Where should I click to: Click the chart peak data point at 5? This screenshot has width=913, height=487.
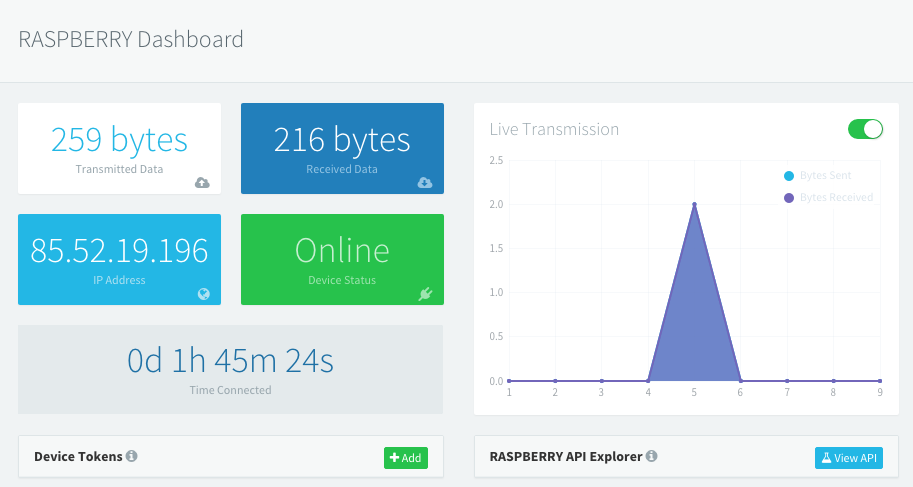point(694,204)
